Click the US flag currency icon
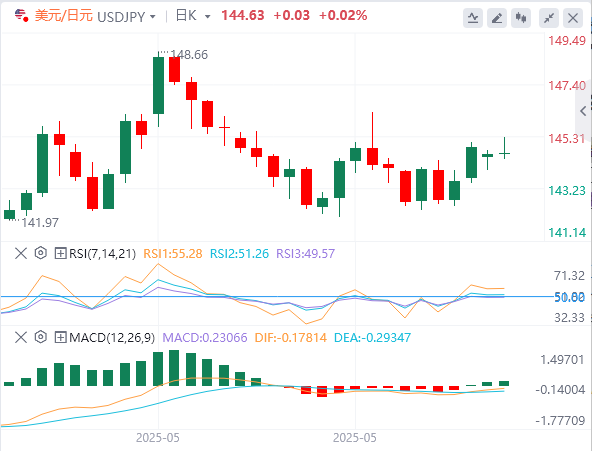592x451 pixels. 22,16
